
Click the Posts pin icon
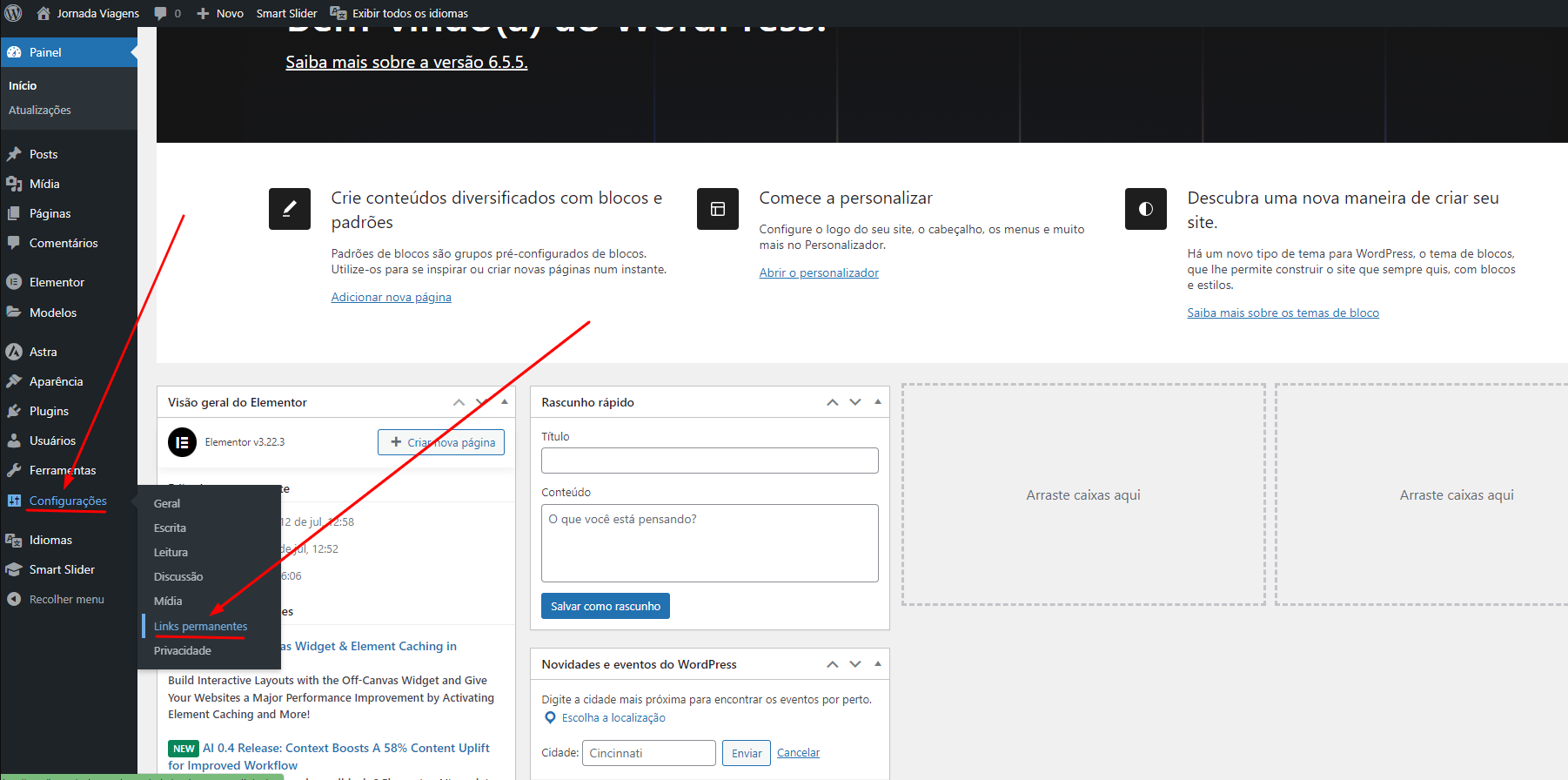pos(14,154)
